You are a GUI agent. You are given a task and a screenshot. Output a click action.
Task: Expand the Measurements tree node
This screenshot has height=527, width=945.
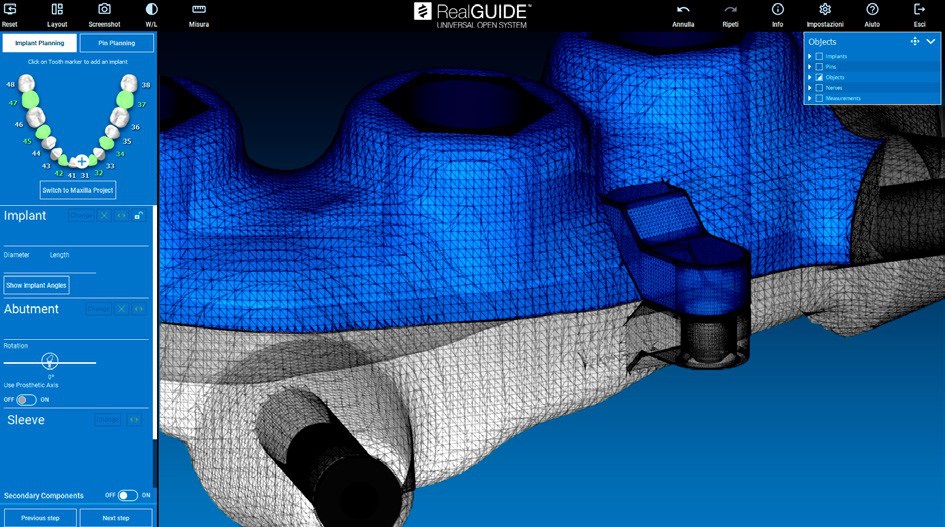coord(810,98)
